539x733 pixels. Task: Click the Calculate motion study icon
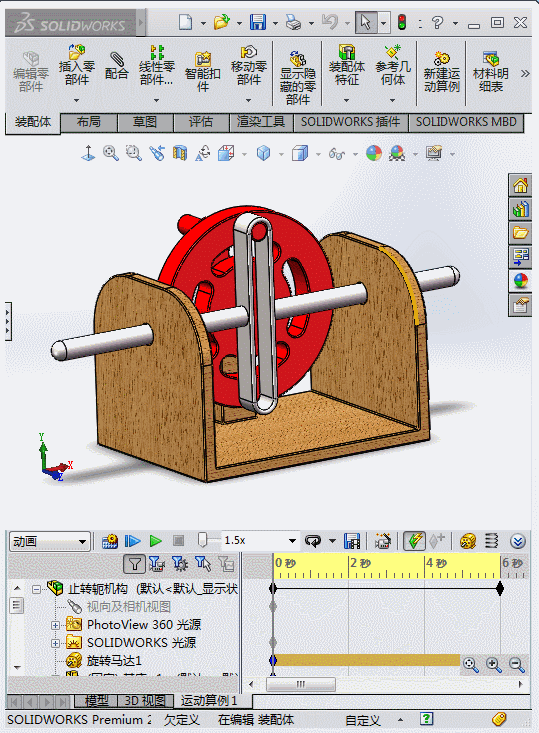(x=110, y=541)
